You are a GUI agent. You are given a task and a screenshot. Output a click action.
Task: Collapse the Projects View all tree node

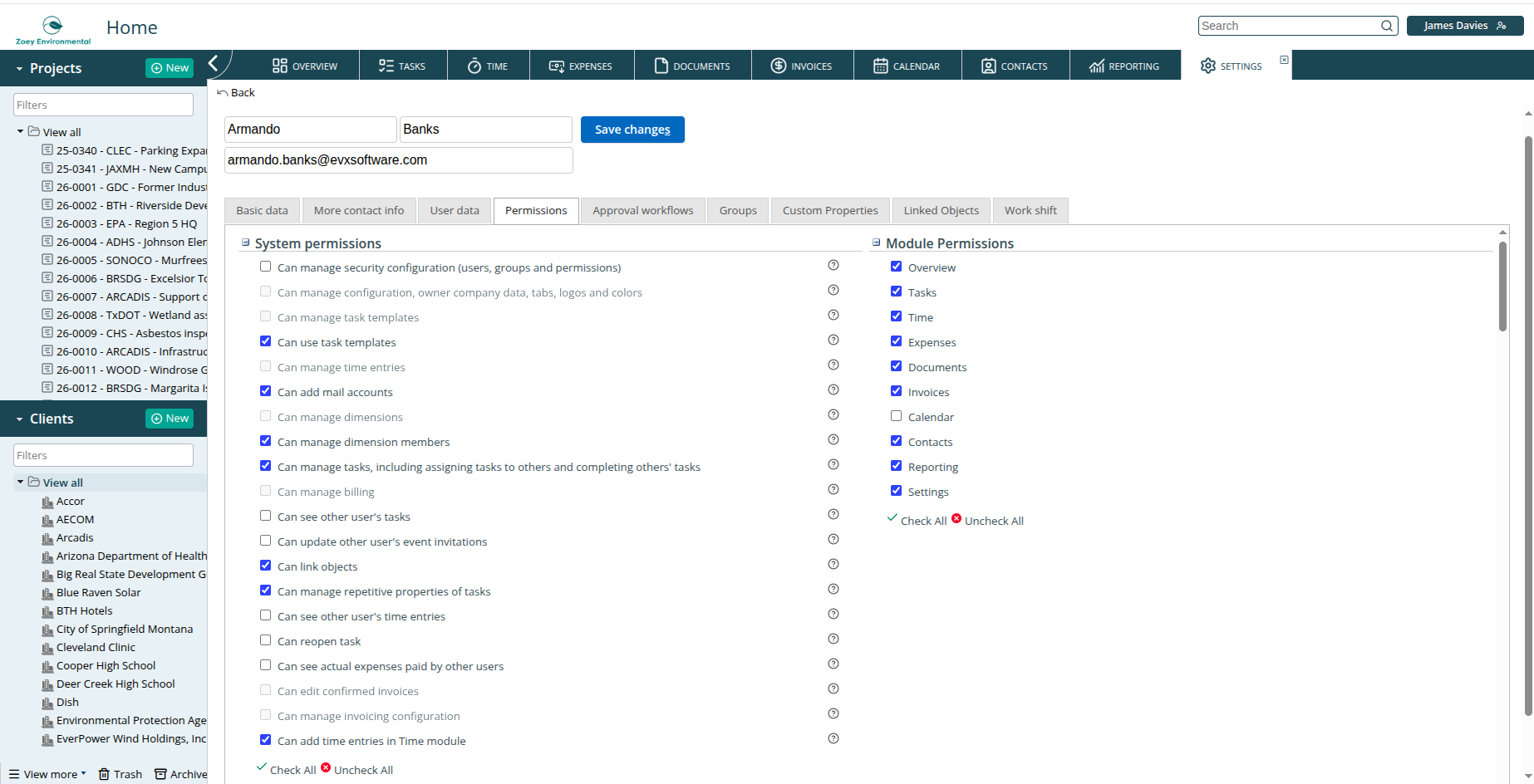click(20, 131)
